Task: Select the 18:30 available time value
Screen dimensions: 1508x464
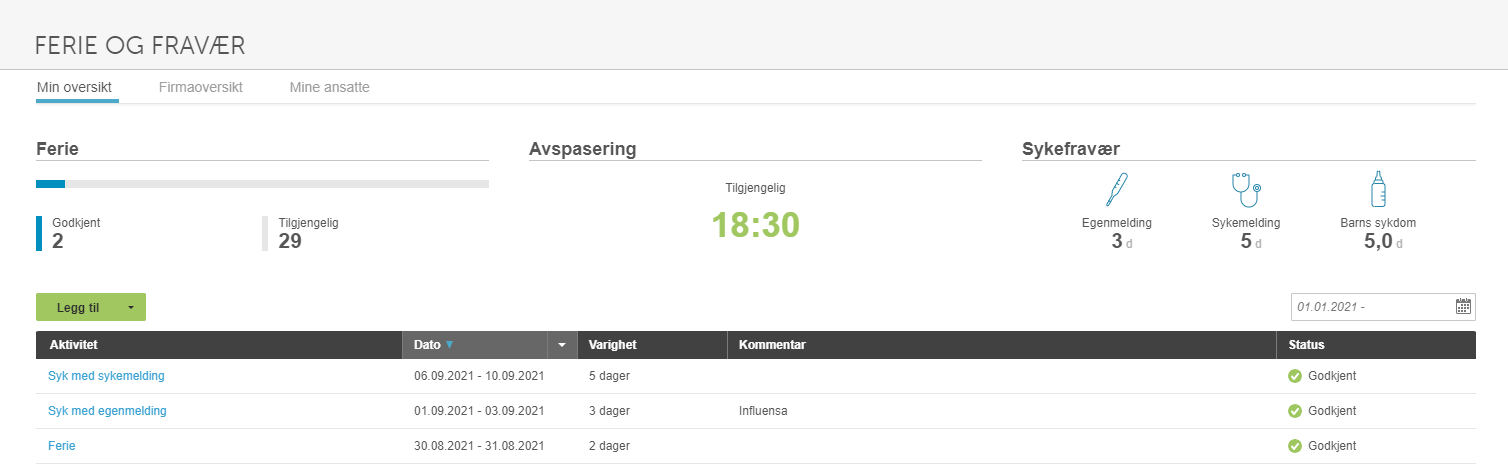Action: (x=756, y=225)
